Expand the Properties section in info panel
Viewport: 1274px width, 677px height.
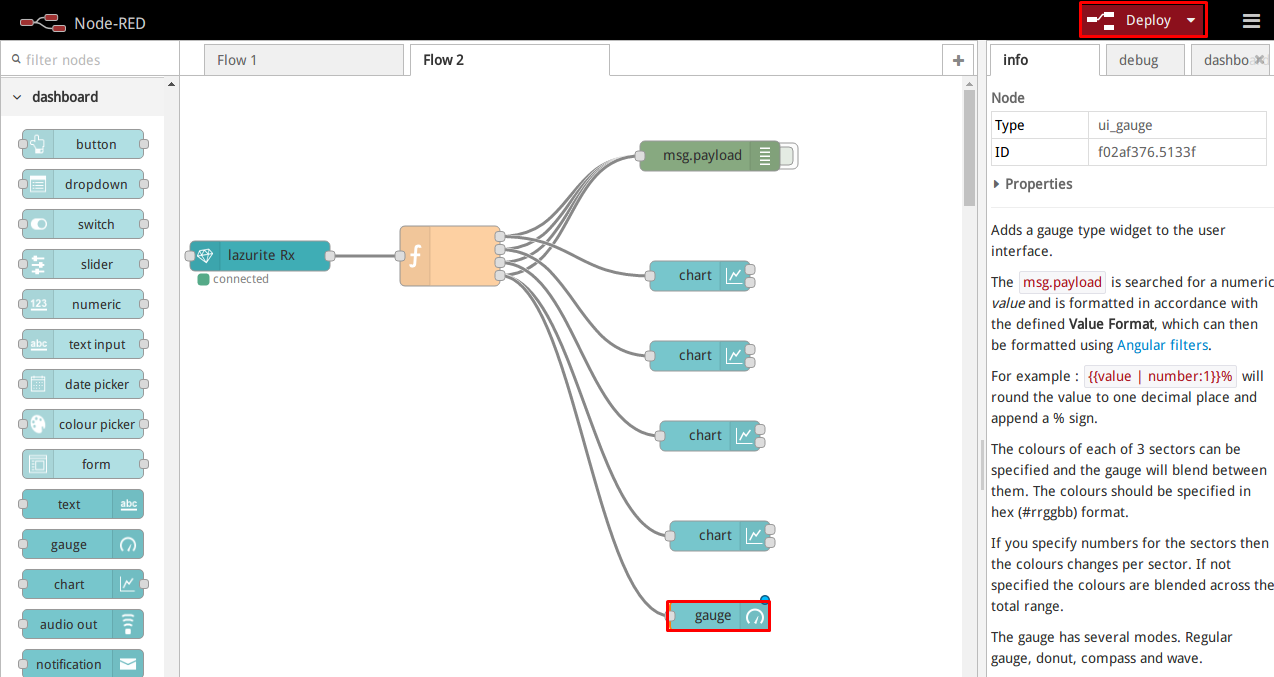pyautogui.click(x=1033, y=184)
